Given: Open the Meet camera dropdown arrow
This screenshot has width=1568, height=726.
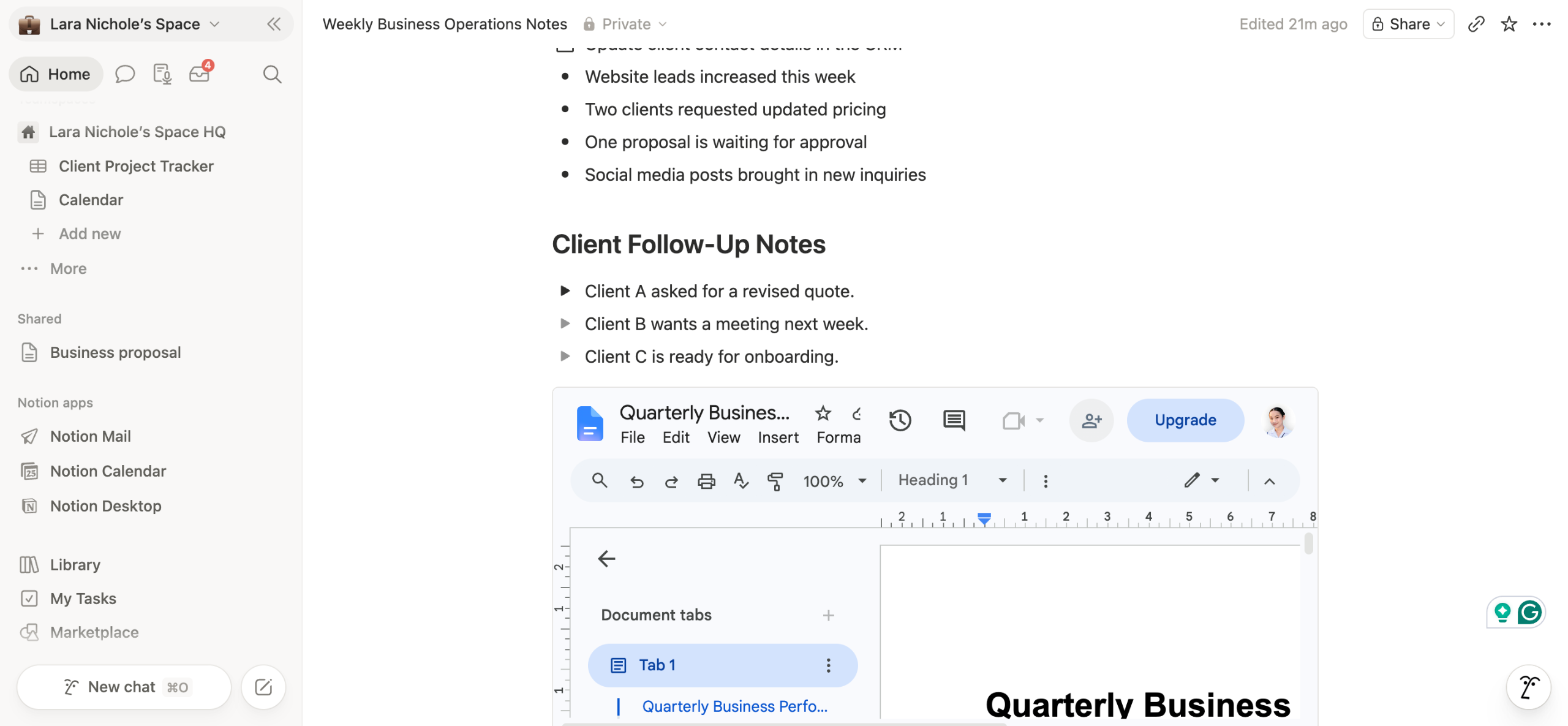Looking at the screenshot, I should pyautogui.click(x=1039, y=421).
